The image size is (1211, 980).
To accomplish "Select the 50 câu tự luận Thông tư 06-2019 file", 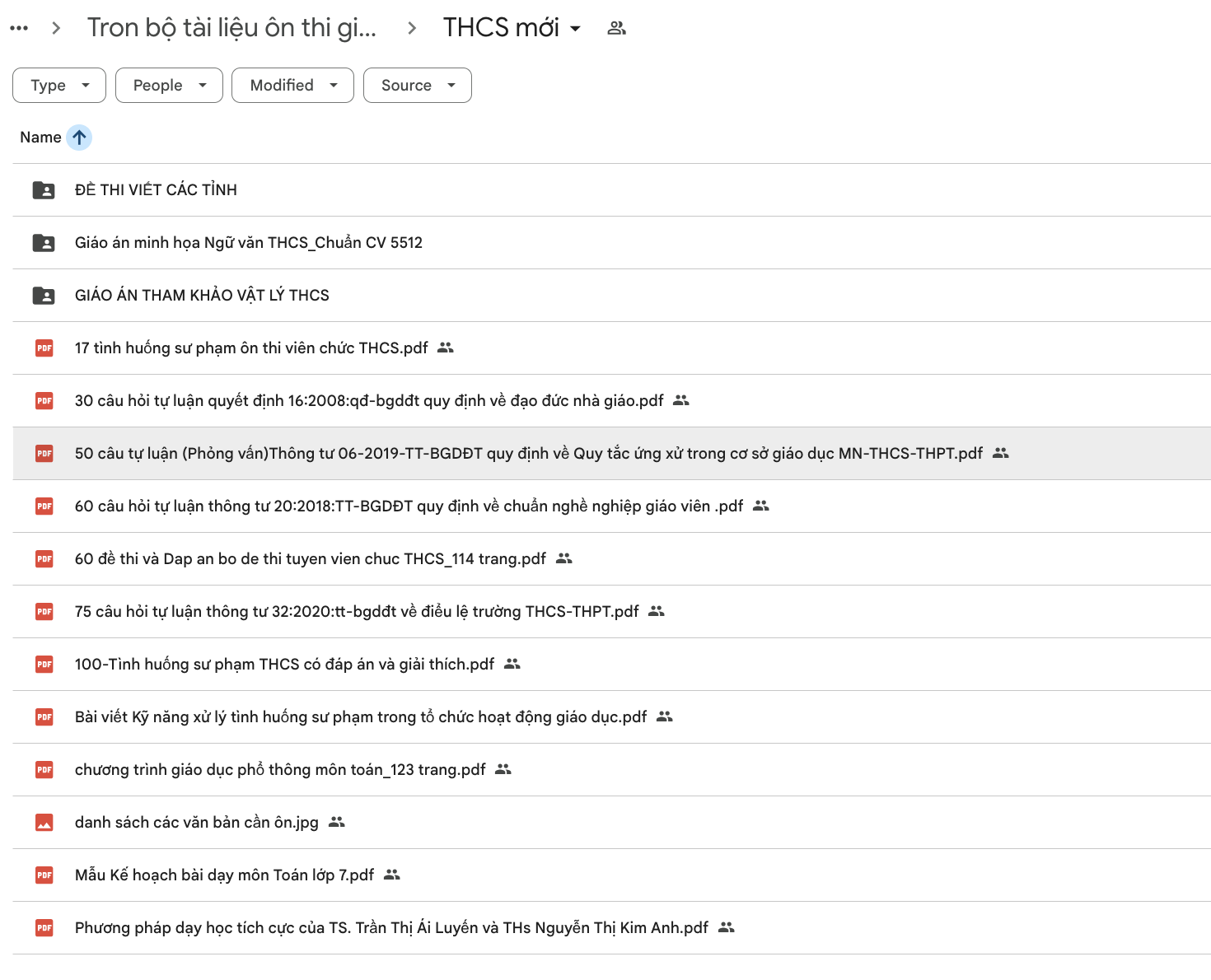I will coord(528,454).
